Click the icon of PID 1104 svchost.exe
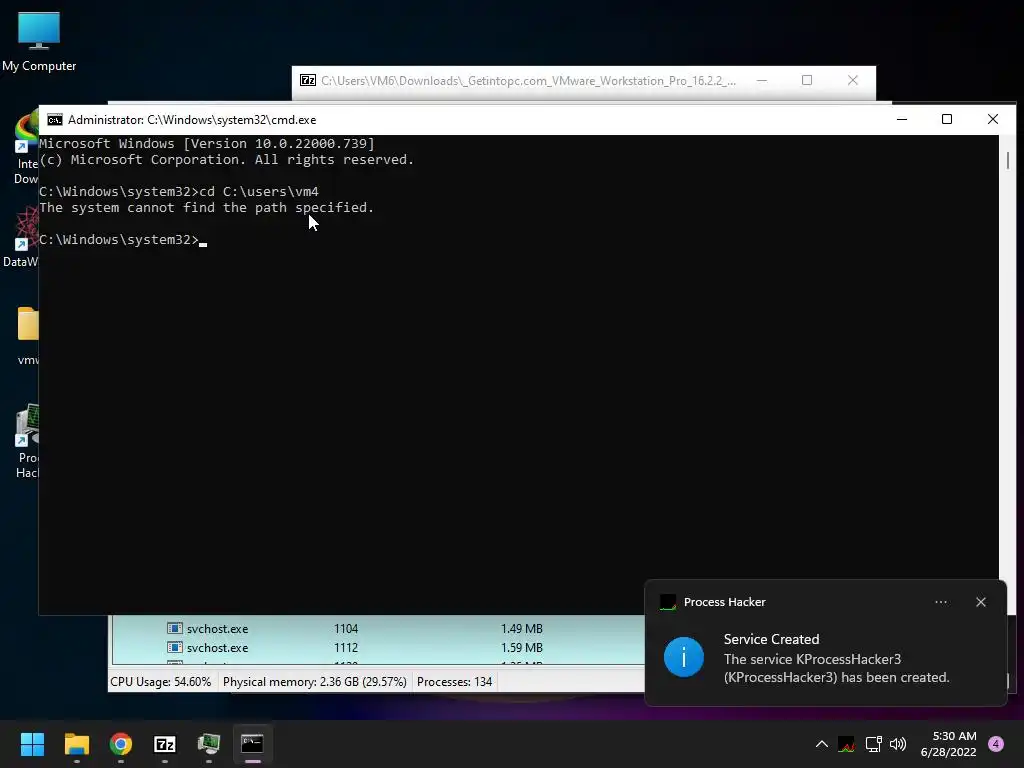 point(174,628)
